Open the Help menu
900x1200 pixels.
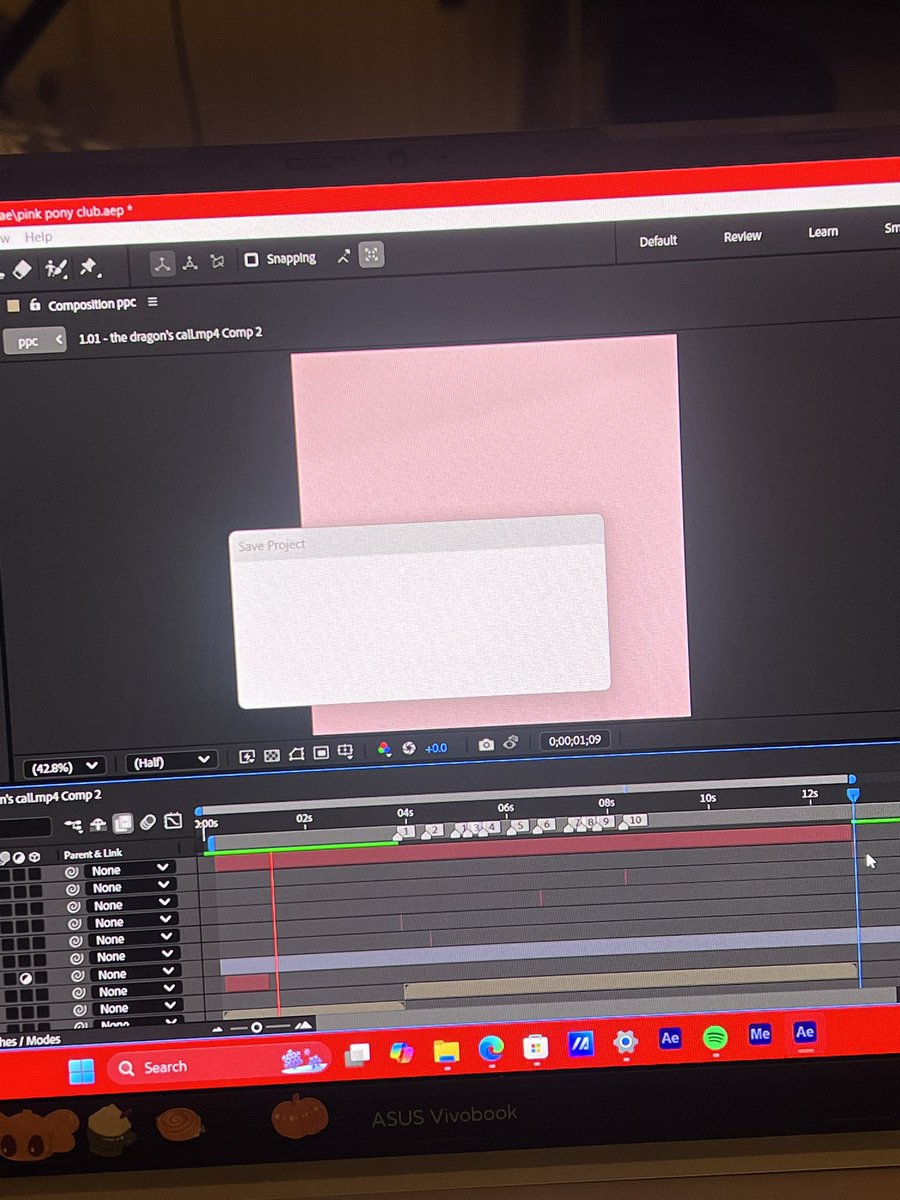pos(38,237)
